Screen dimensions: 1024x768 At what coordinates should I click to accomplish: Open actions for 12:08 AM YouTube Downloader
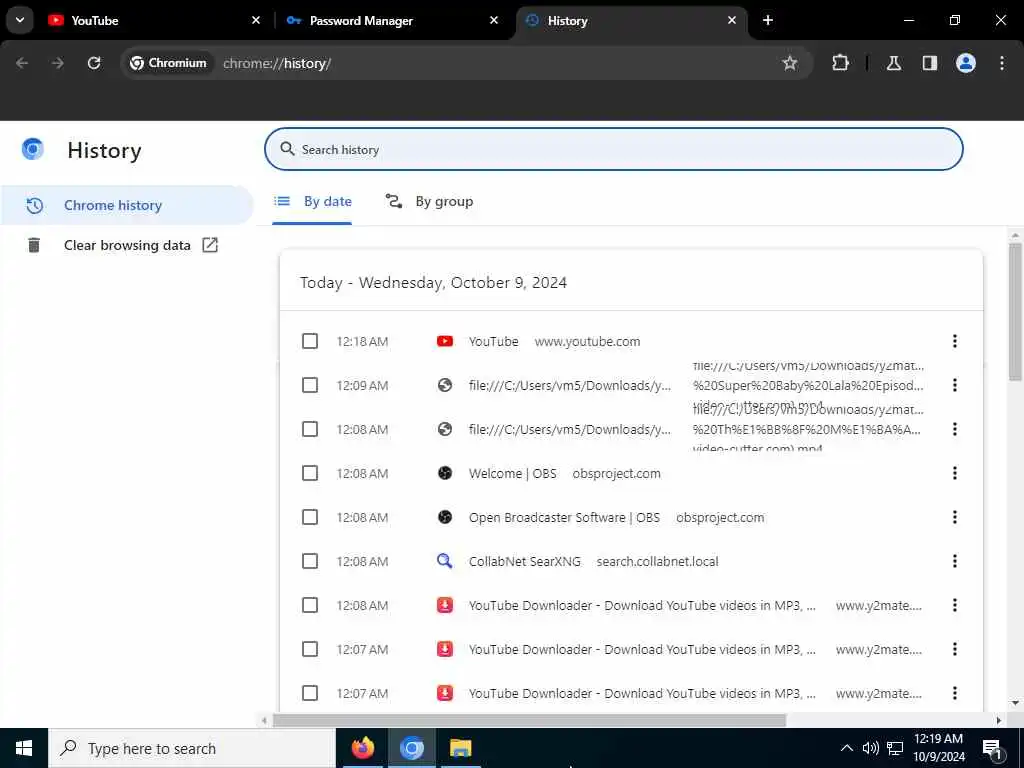[955, 605]
